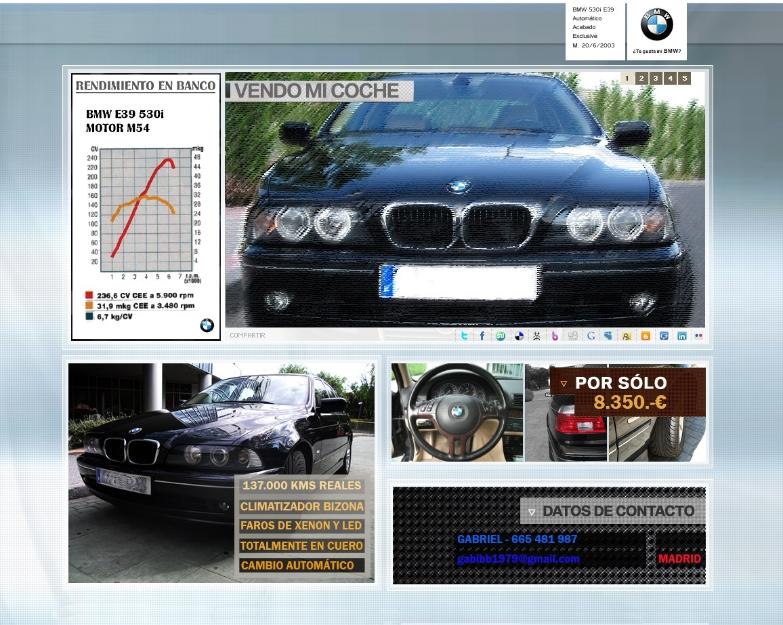Screen dimensions: 783x625
Task: Click 'CAMBIO AUTOMÁTICO' feature label
Action: tap(302, 566)
